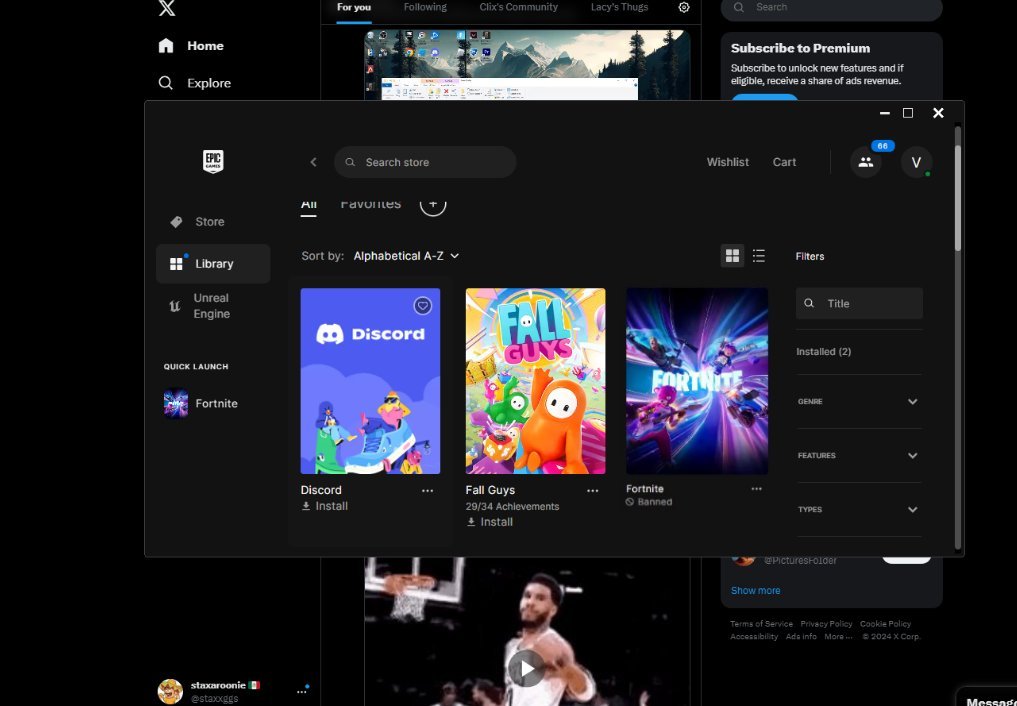
Task: Switch library to list view
Action: pyautogui.click(x=758, y=256)
